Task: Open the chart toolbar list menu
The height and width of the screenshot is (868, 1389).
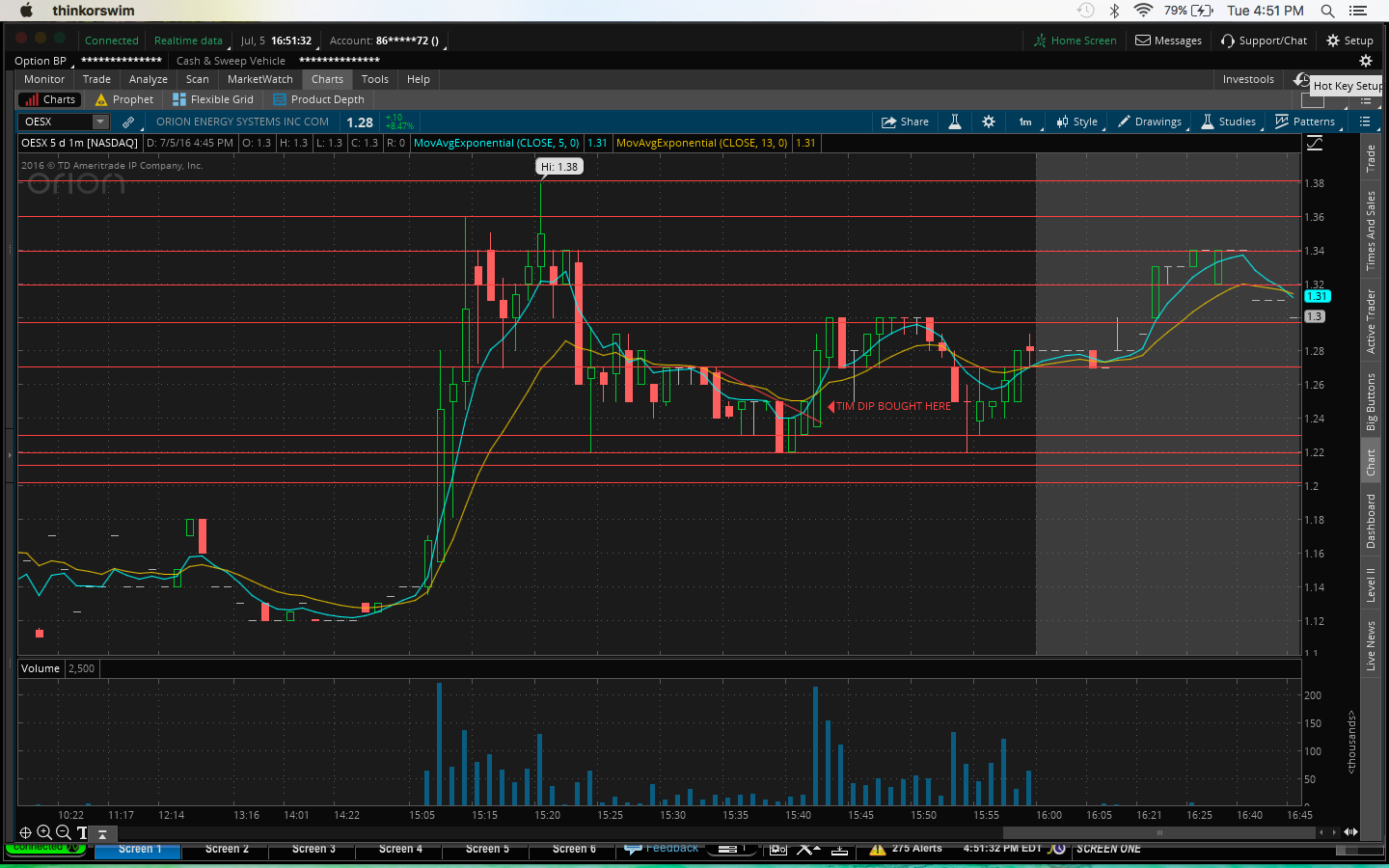Action: 1365,122
